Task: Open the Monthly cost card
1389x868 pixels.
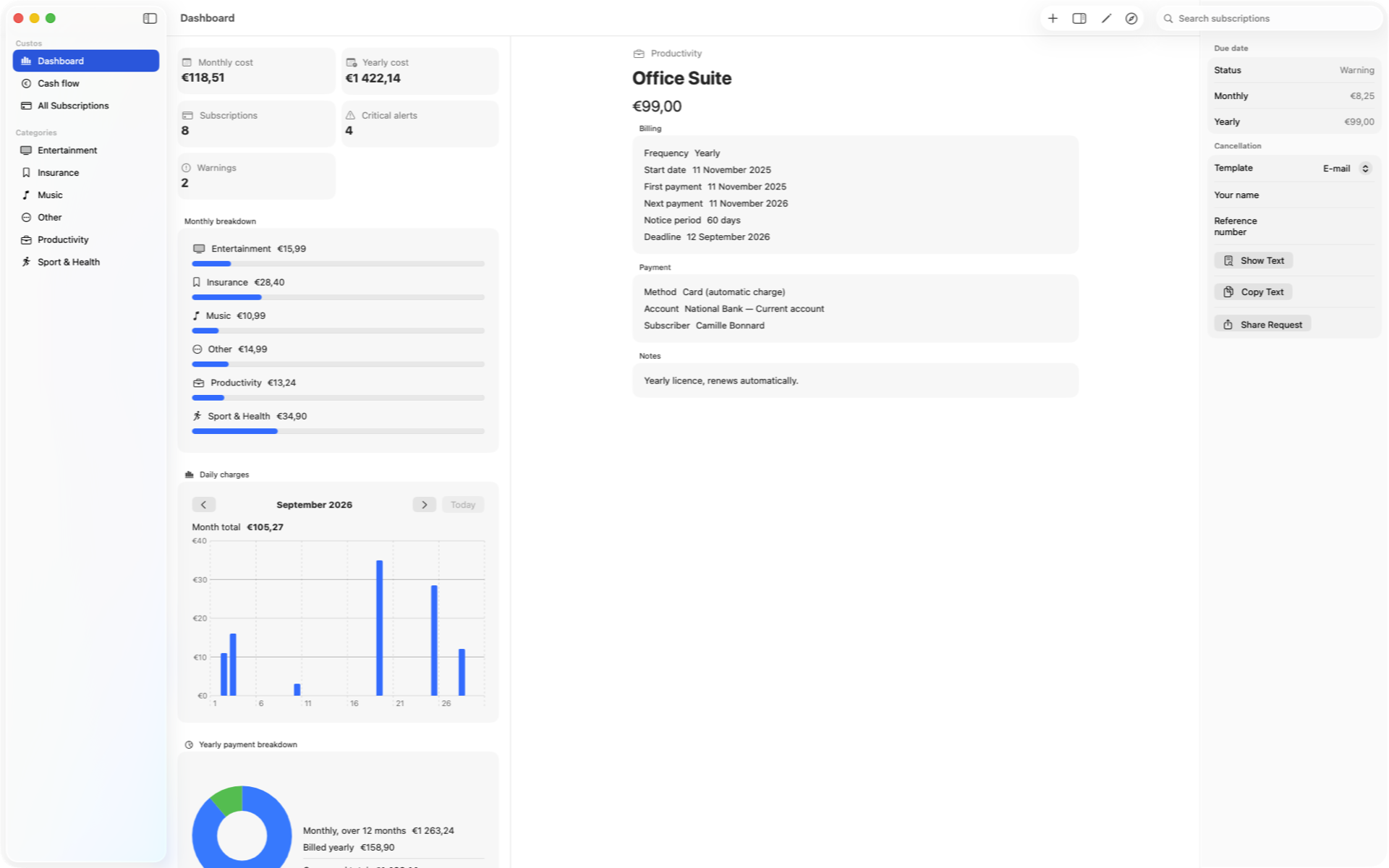Action: click(x=256, y=70)
